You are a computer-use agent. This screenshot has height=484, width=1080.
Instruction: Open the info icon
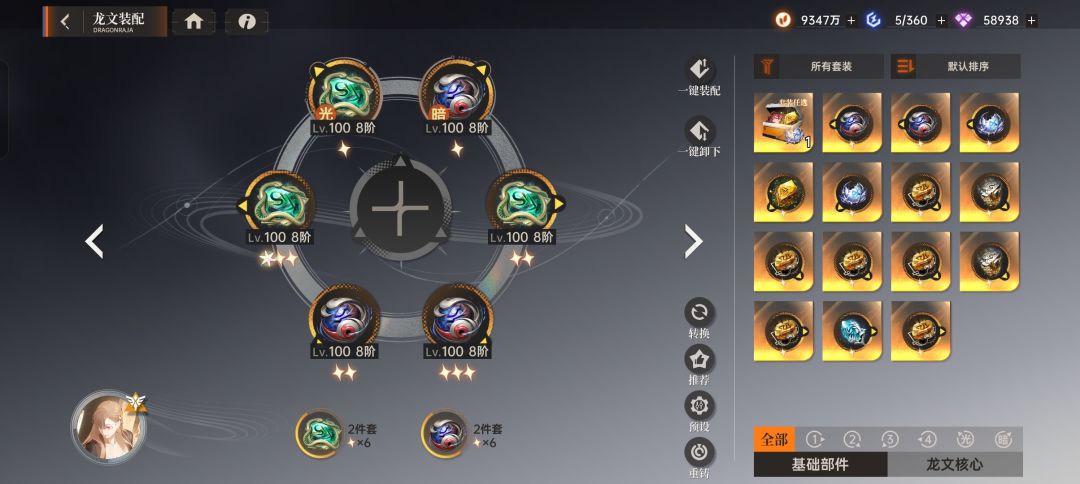[247, 21]
